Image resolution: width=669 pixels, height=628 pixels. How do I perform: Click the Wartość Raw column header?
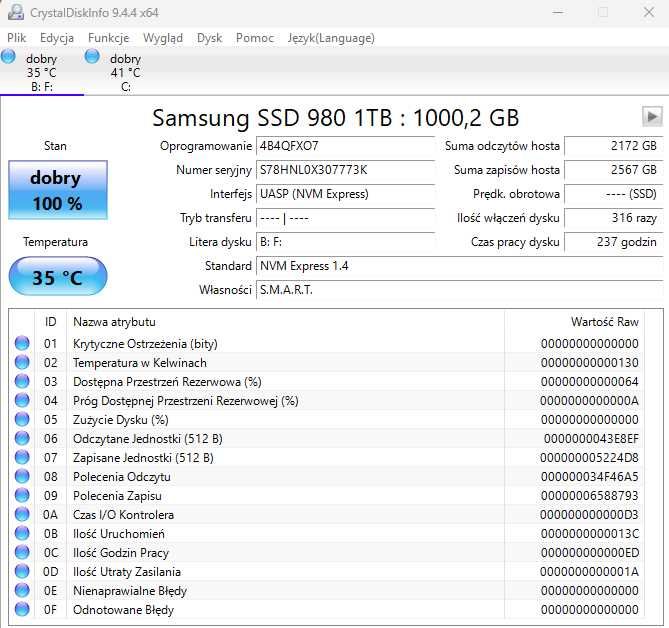(574, 322)
